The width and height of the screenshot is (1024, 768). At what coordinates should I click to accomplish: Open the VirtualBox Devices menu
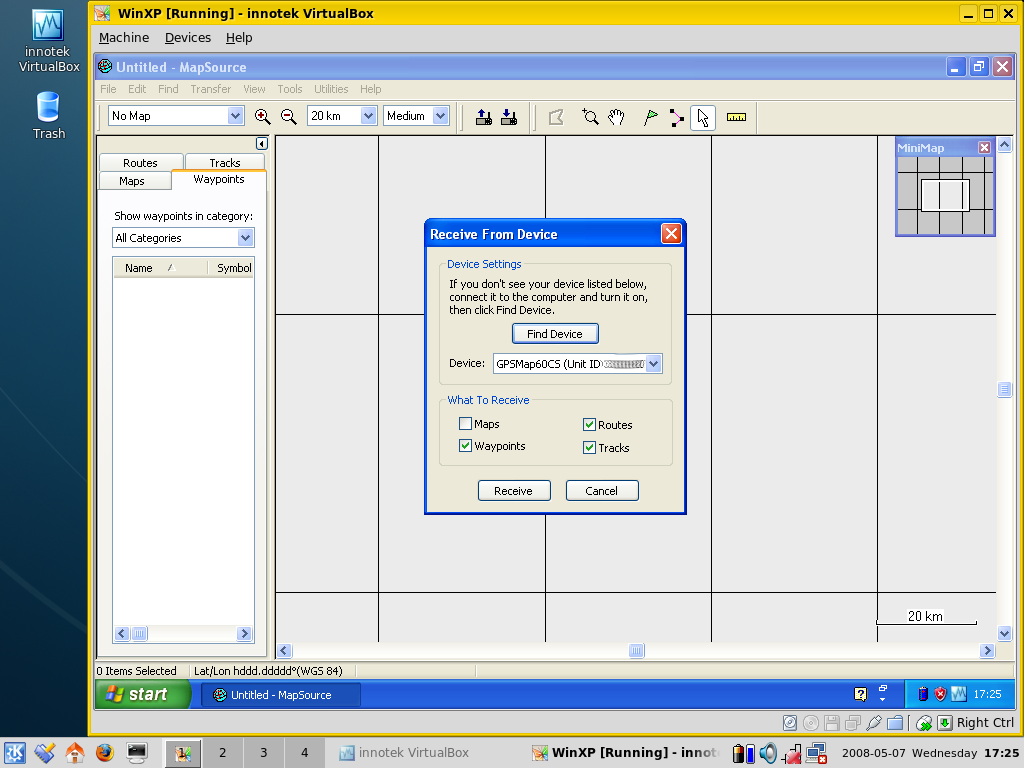point(188,38)
